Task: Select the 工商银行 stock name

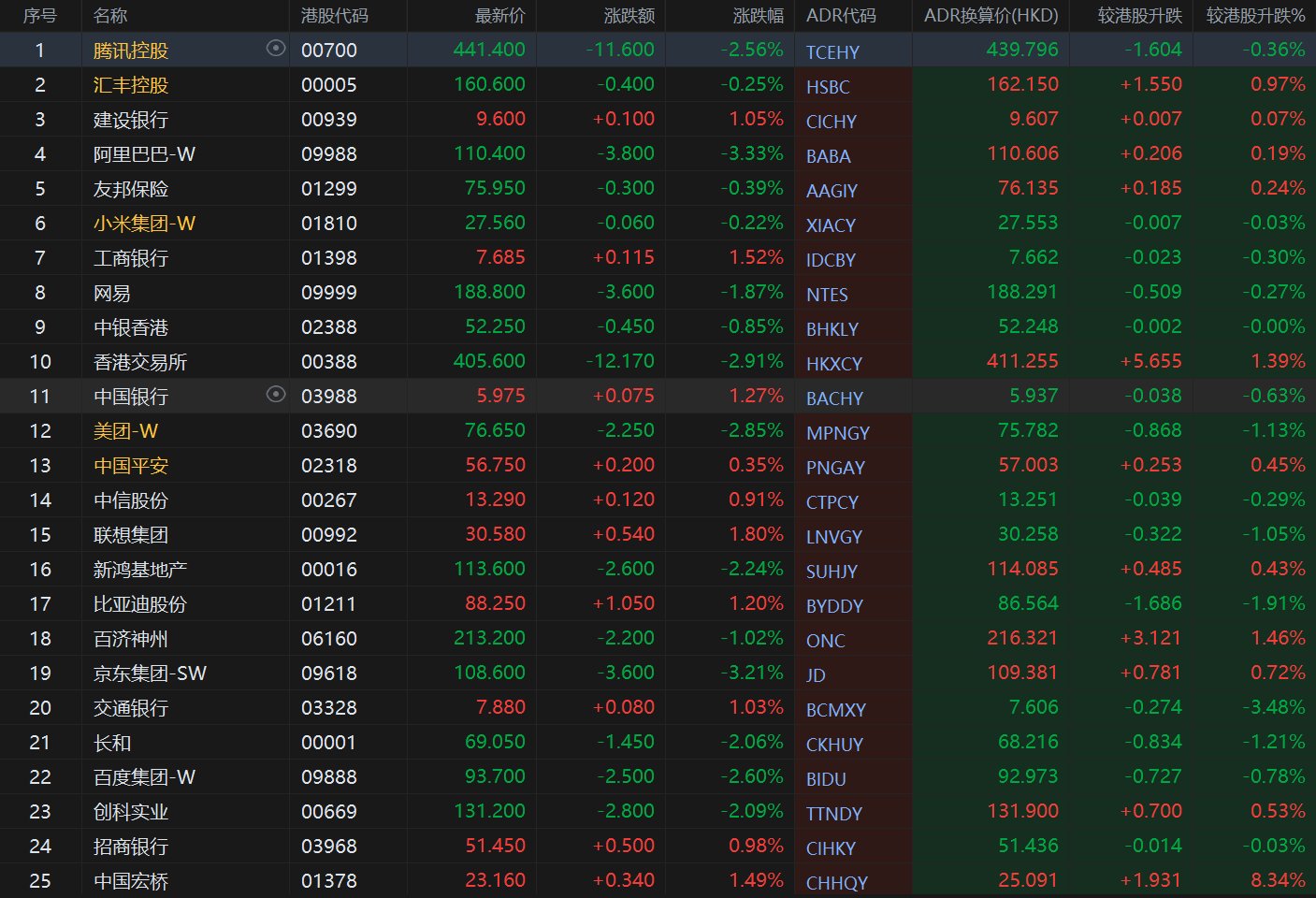Action: 131,258
